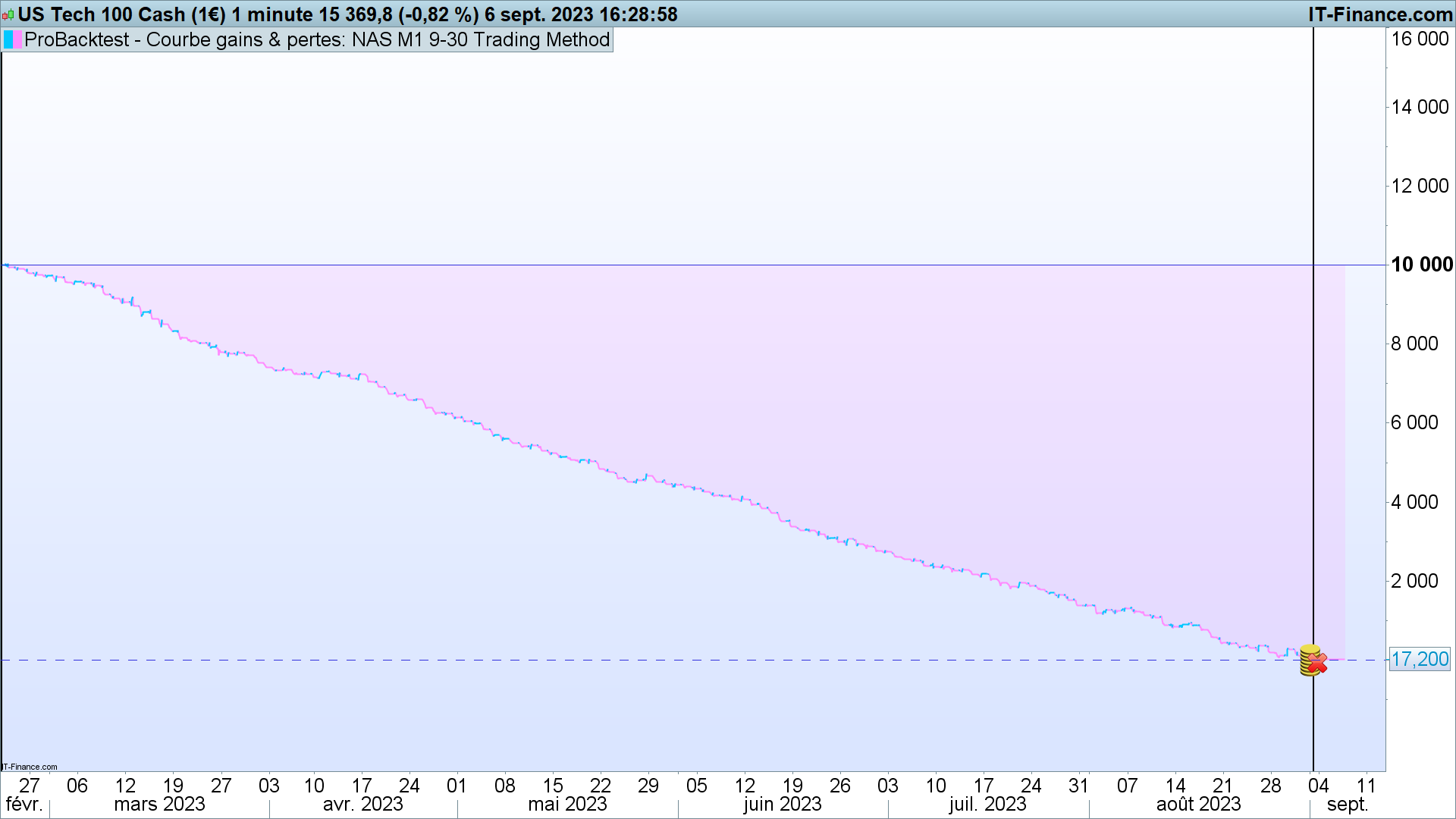The image size is (1456, 819).
Task: Click the 16 000 level on the price axis
Action: pyautogui.click(x=1420, y=39)
